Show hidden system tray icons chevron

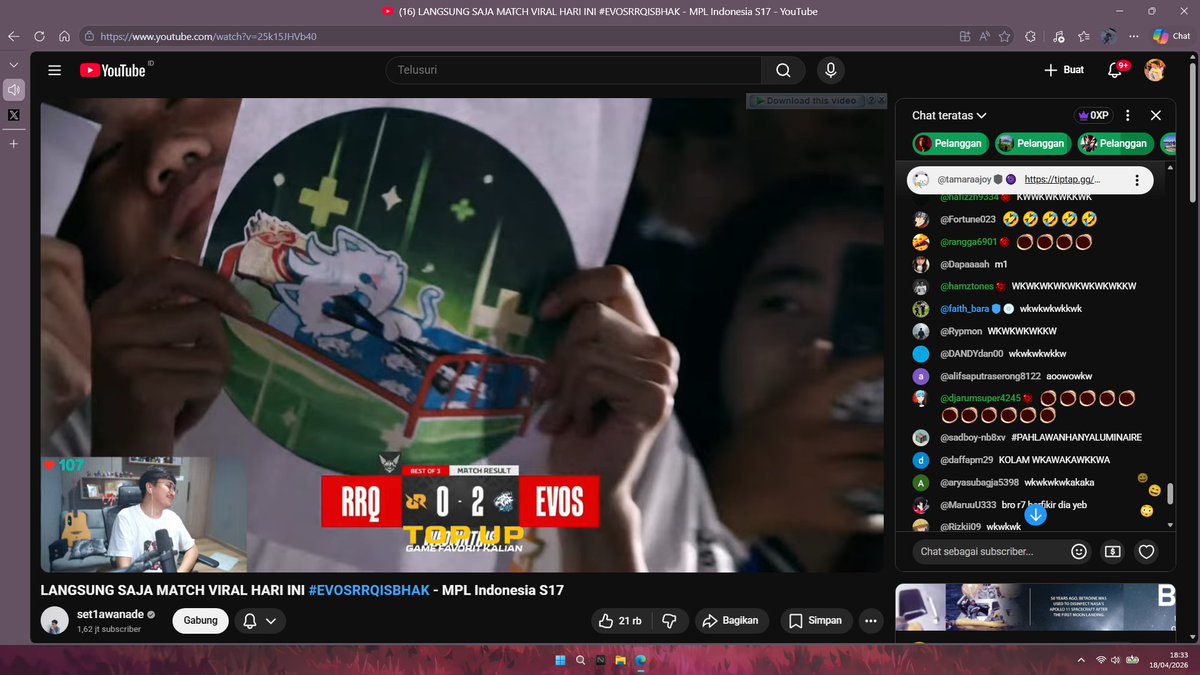pos(1080,660)
